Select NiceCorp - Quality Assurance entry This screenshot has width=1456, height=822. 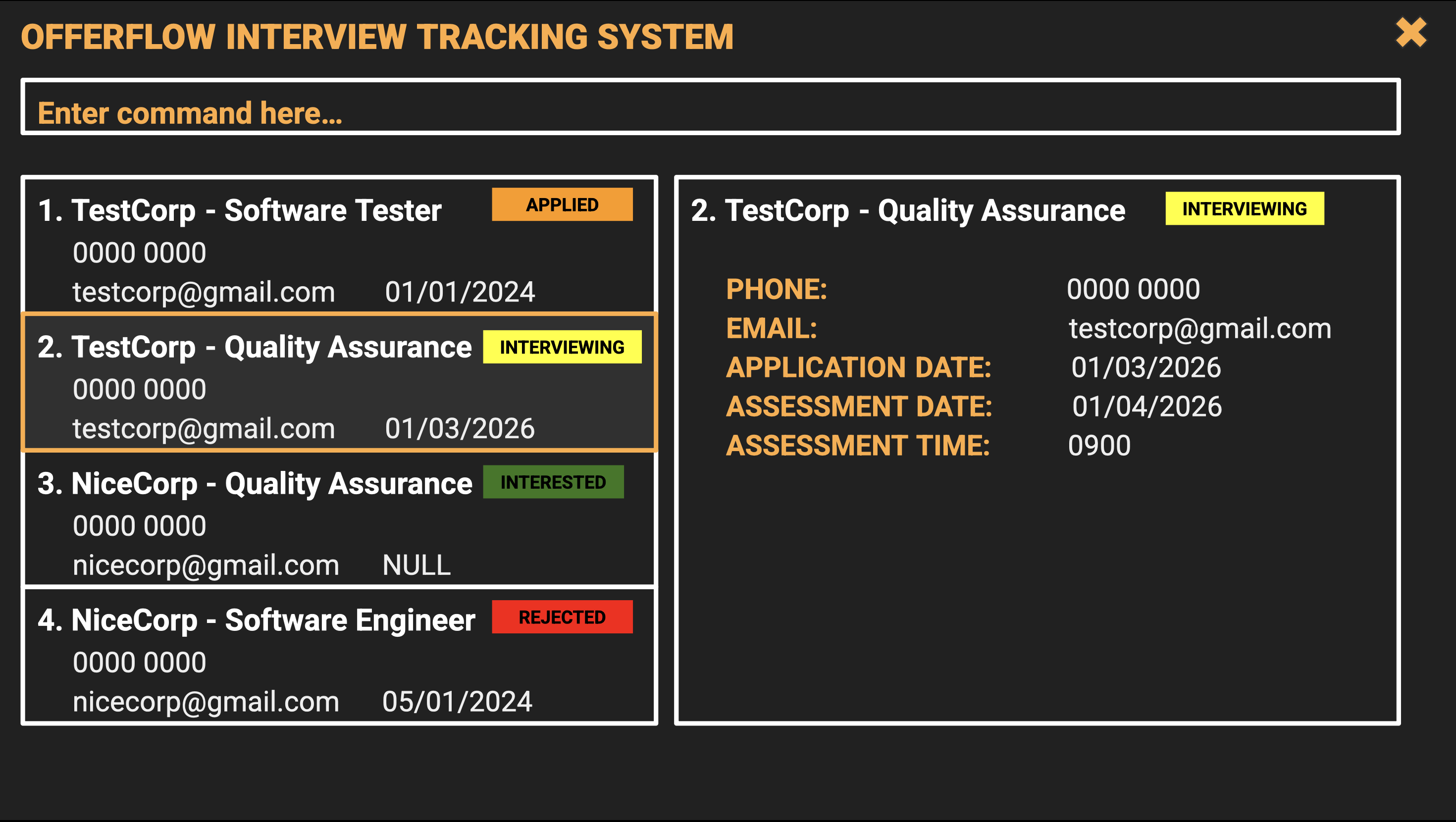(255, 484)
